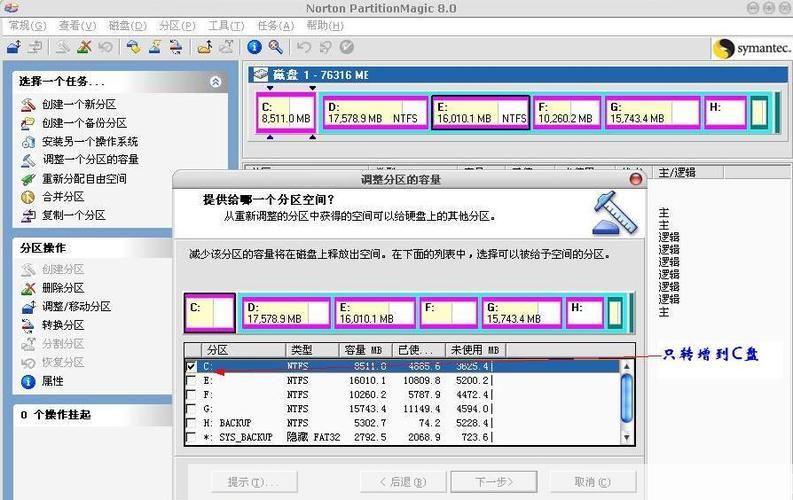793x500 pixels.
Task: Click the icon beside 创建一个备份分区
Action: pyautogui.click(x=28, y=123)
